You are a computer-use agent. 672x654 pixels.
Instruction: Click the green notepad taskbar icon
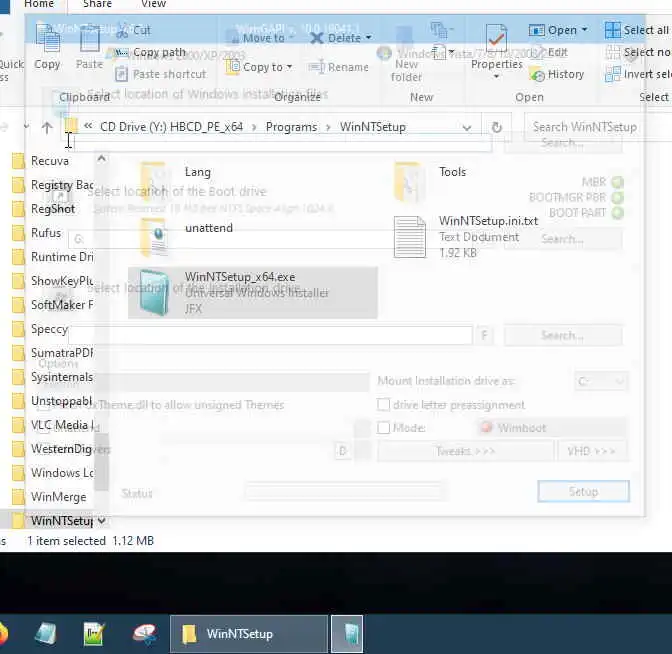click(94, 634)
